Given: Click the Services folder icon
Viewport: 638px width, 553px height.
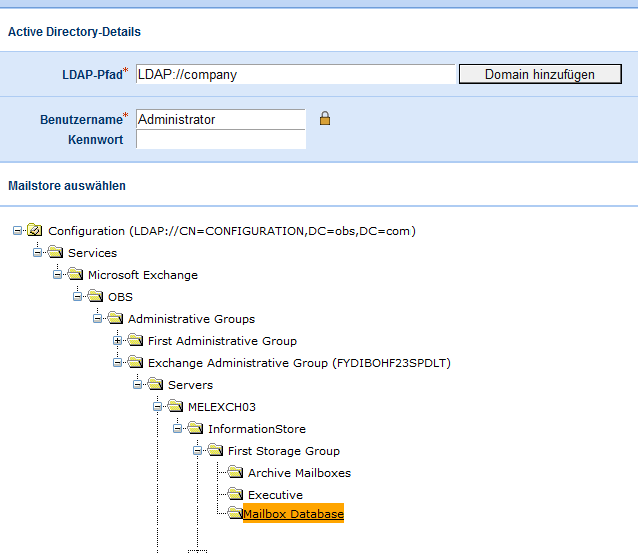Looking at the screenshot, I should pos(55,253).
